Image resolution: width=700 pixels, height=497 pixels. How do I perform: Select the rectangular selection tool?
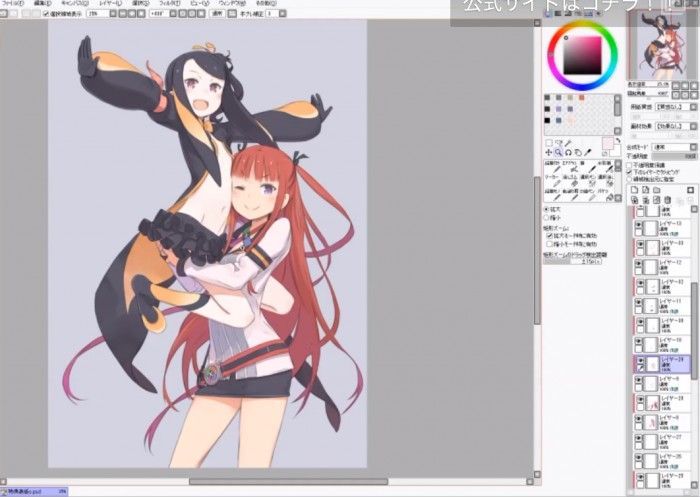[x=549, y=143]
